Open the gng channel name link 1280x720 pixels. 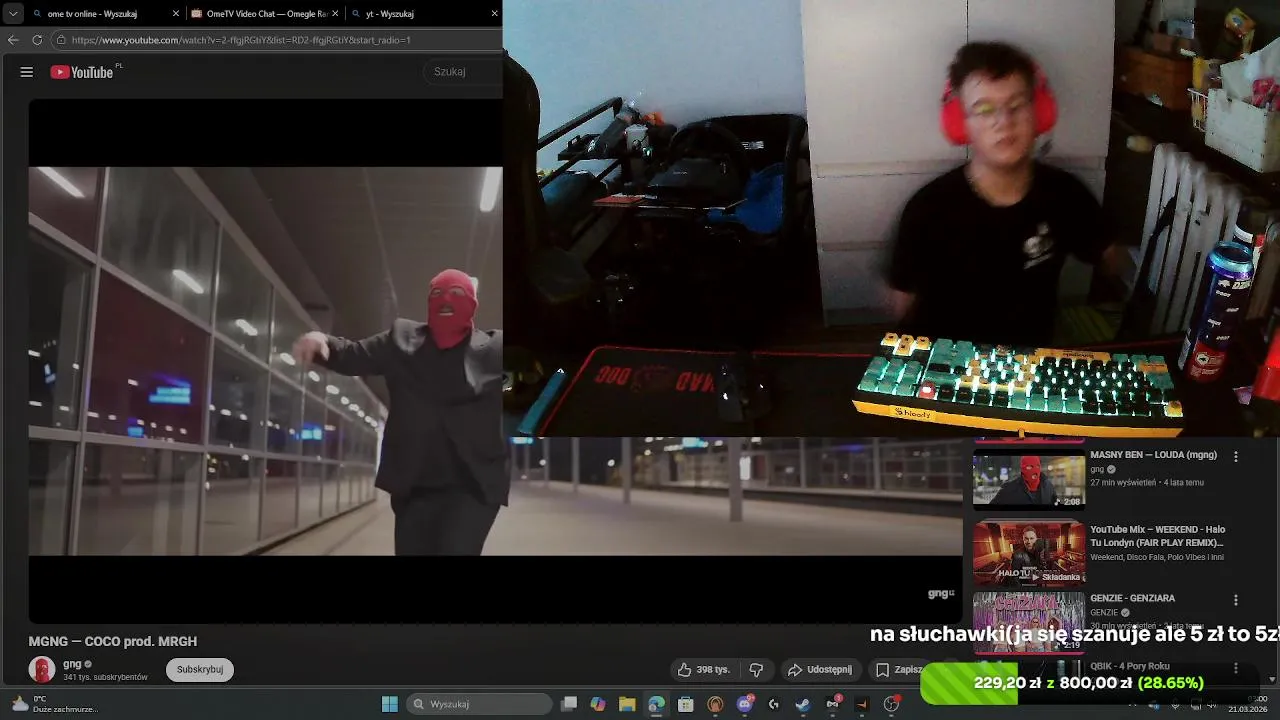(72, 664)
